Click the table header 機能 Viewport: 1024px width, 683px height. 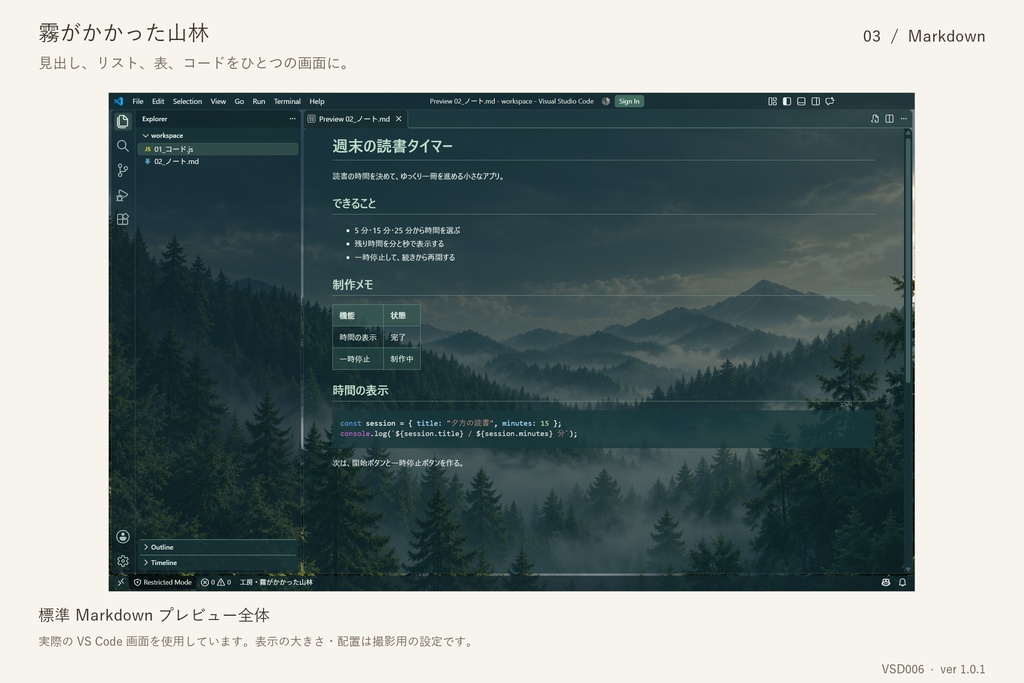358,315
